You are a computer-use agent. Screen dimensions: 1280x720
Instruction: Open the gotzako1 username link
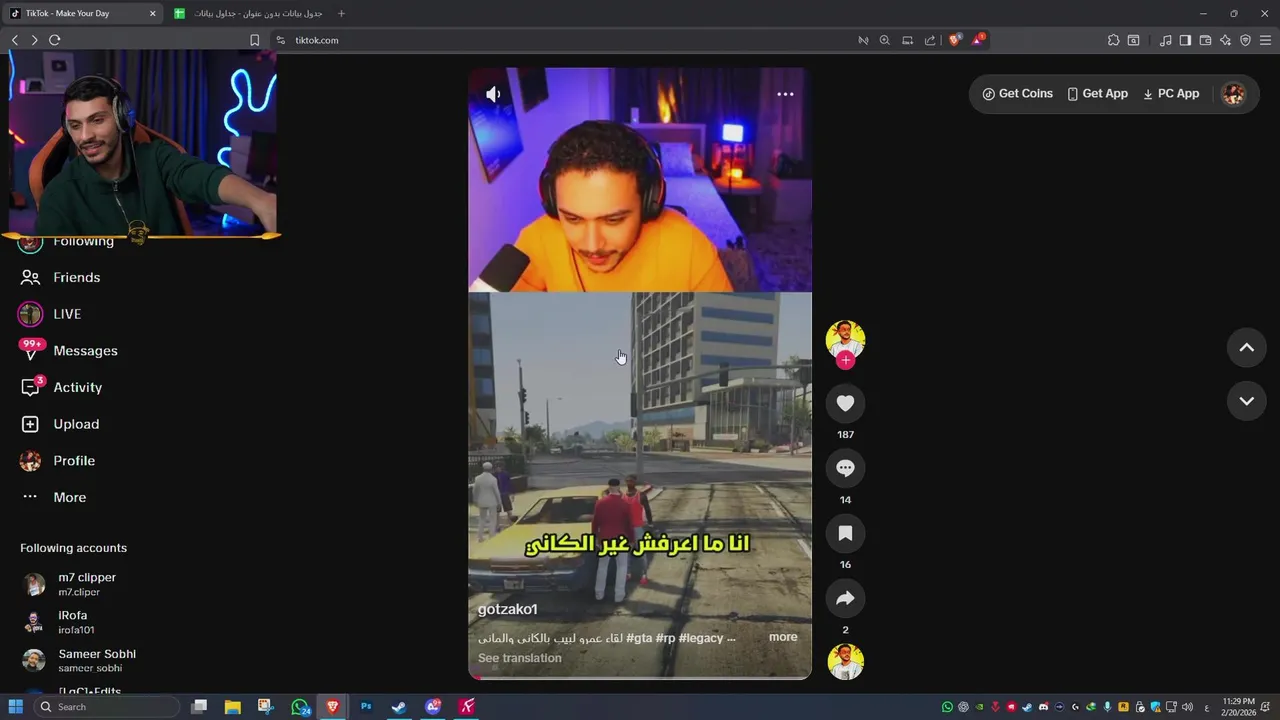[x=507, y=609]
